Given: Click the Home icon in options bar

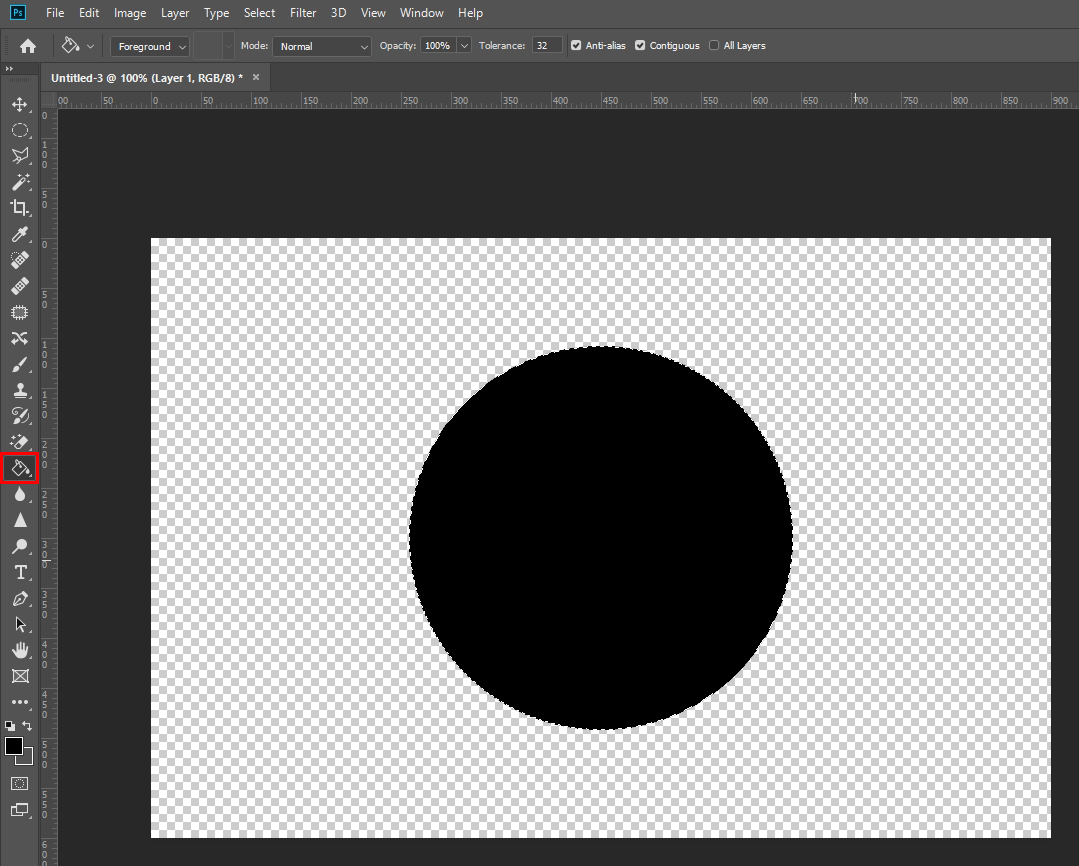Looking at the screenshot, I should click(28, 46).
